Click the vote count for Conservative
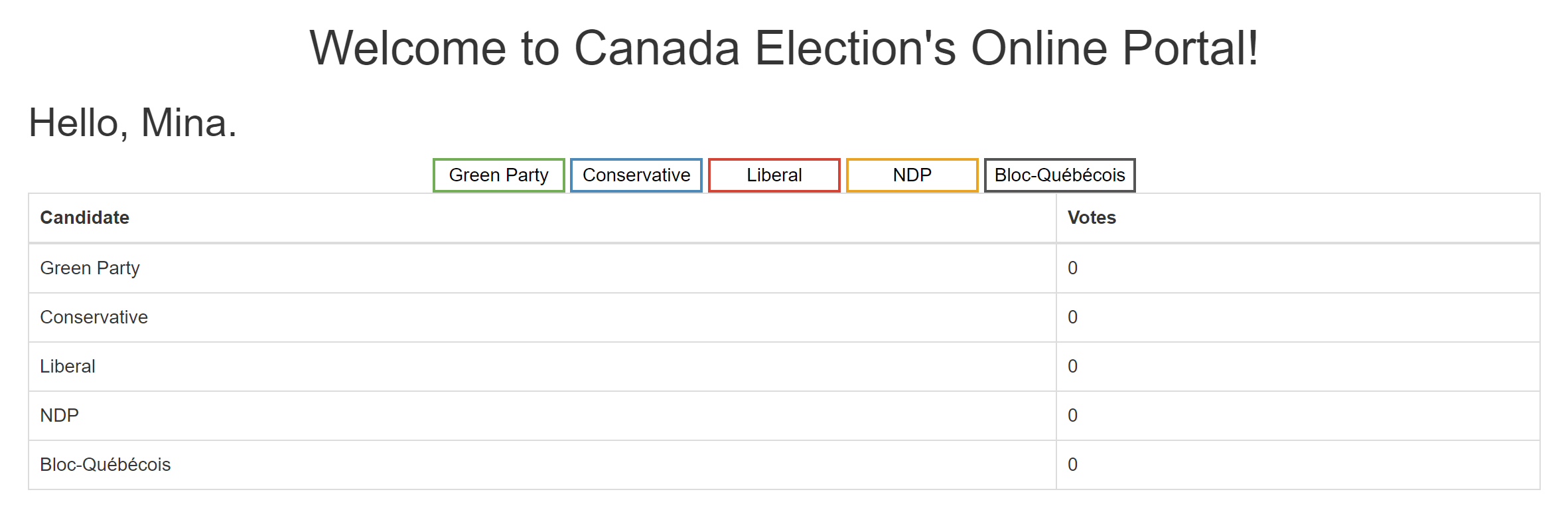Screen dimensions: 1568x516 1298,317
